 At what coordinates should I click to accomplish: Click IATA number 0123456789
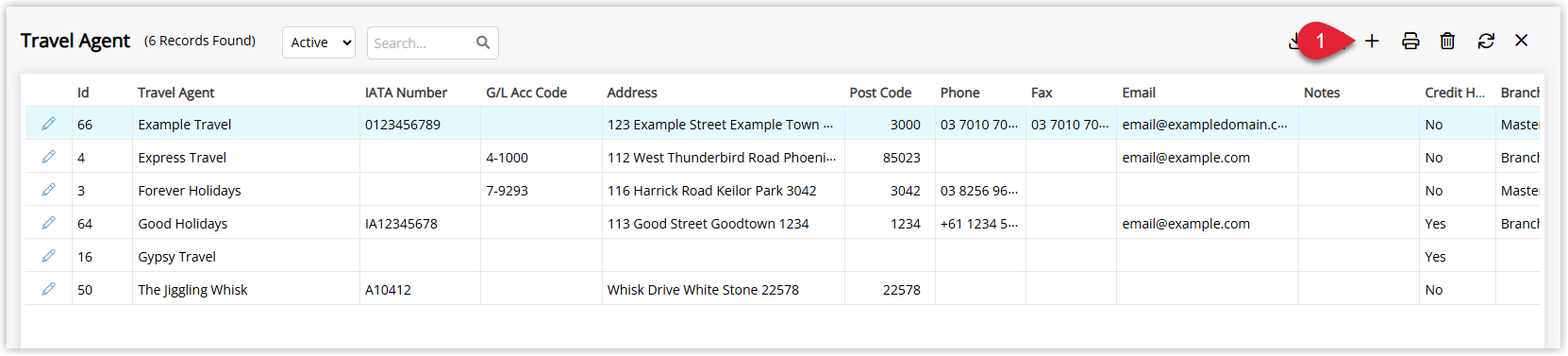[403, 125]
